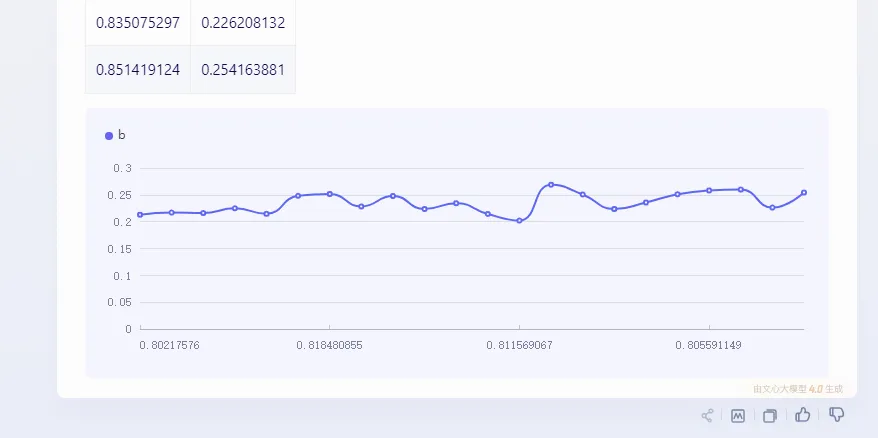Give the response a thumbs up
Image resolution: width=878 pixels, height=438 pixels.
click(x=803, y=415)
